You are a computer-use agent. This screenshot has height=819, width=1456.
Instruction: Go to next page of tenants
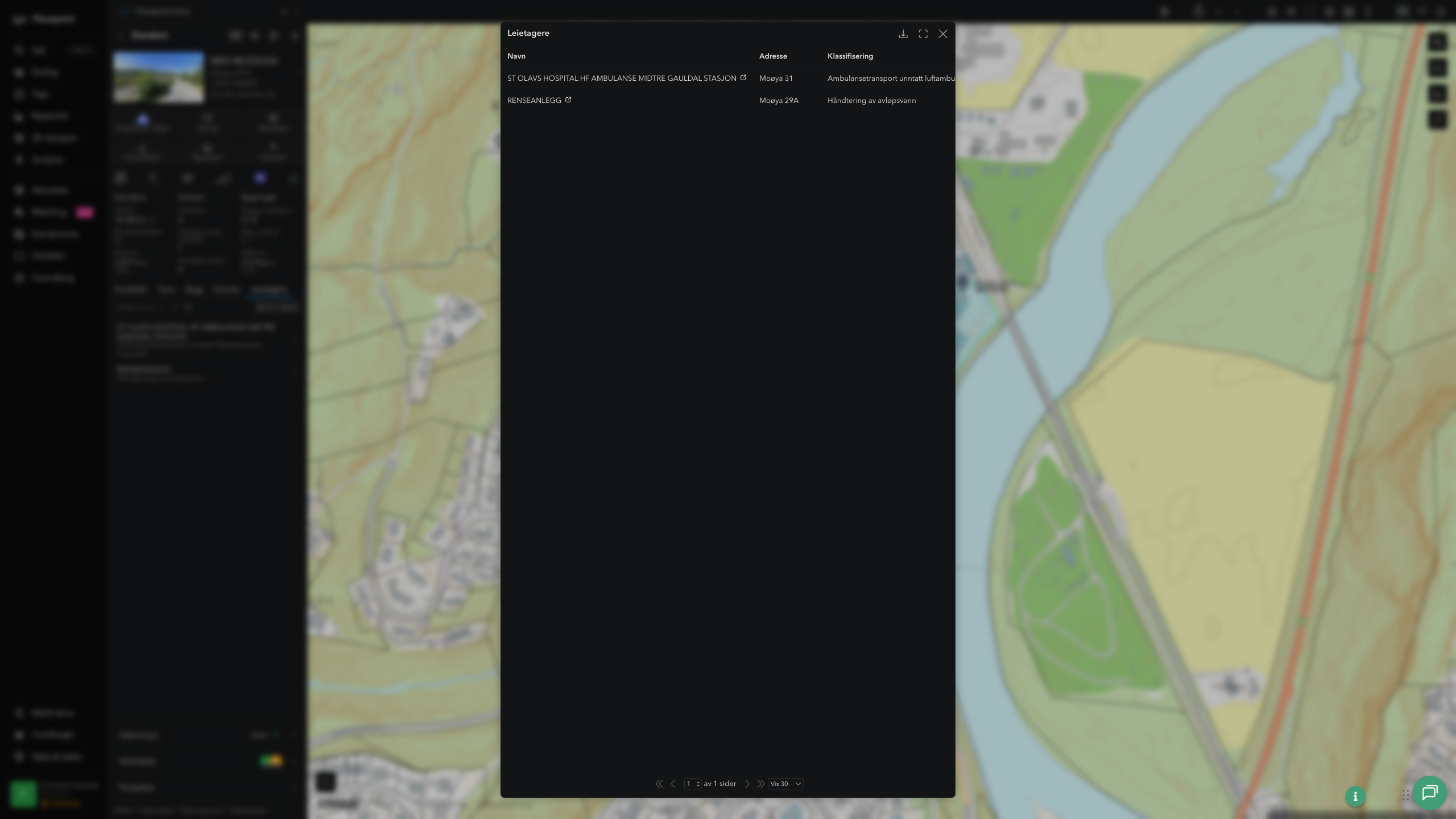pyautogui.click(x=747, y=784)
